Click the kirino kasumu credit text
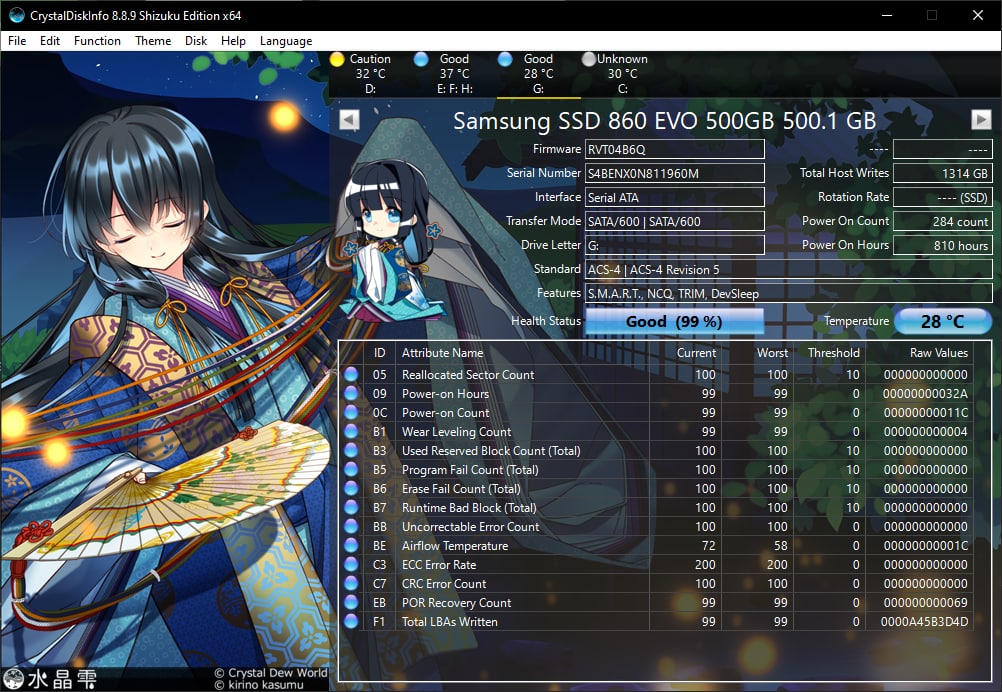Viewport: 1002px width, 692px height. 259,685
